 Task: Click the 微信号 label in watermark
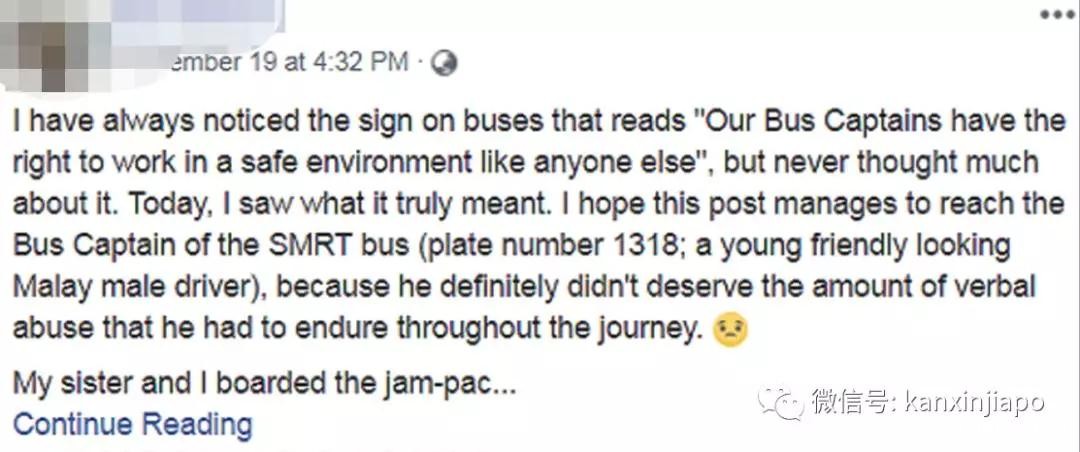tap(852, 403)
